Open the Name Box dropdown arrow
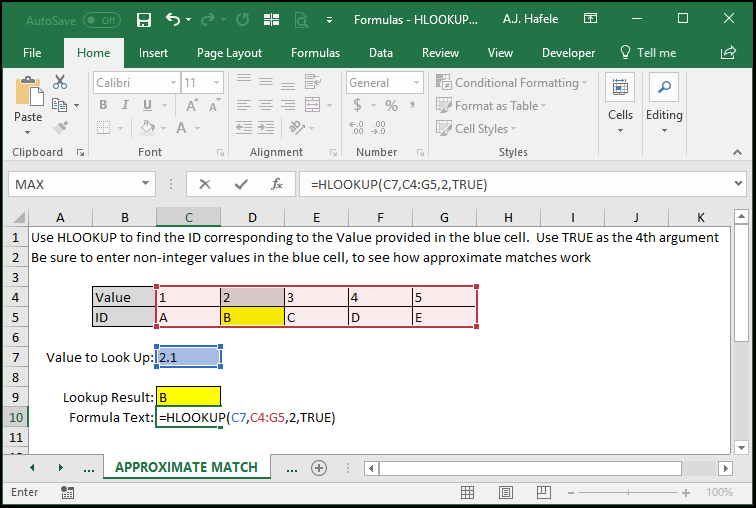The height and width of the screenshot is (508, 756). coord(145,184)
